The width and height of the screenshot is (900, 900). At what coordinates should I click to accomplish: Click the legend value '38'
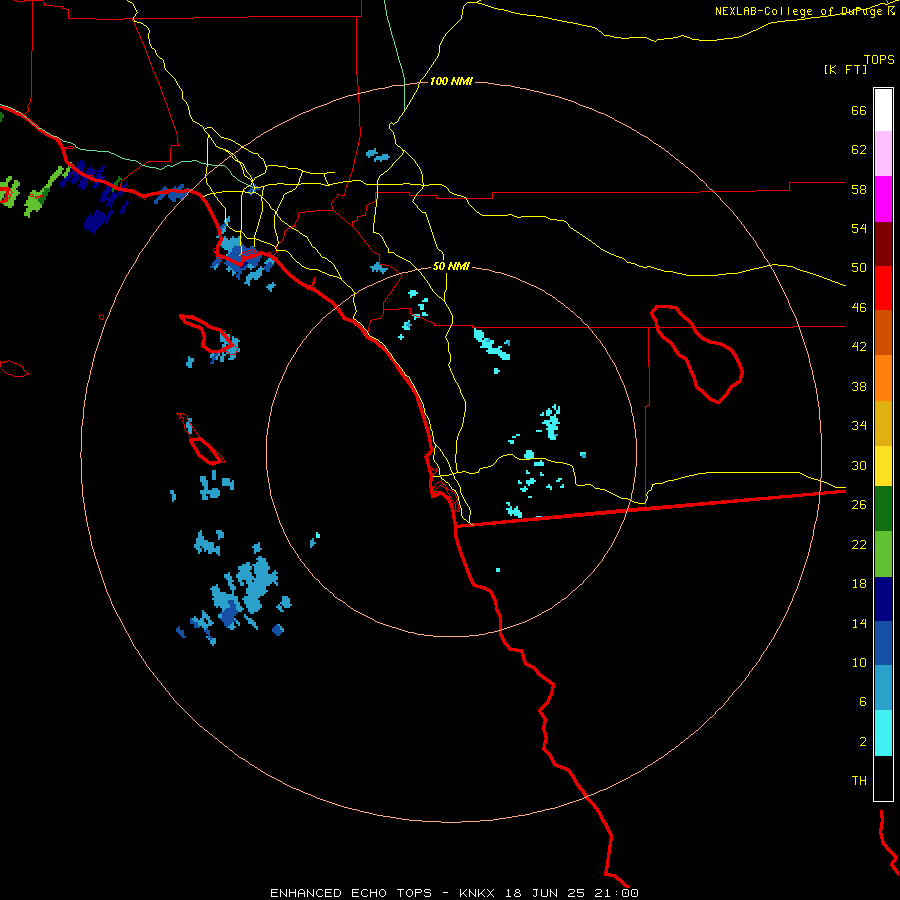pyautogui.click(x=859, y=387)
